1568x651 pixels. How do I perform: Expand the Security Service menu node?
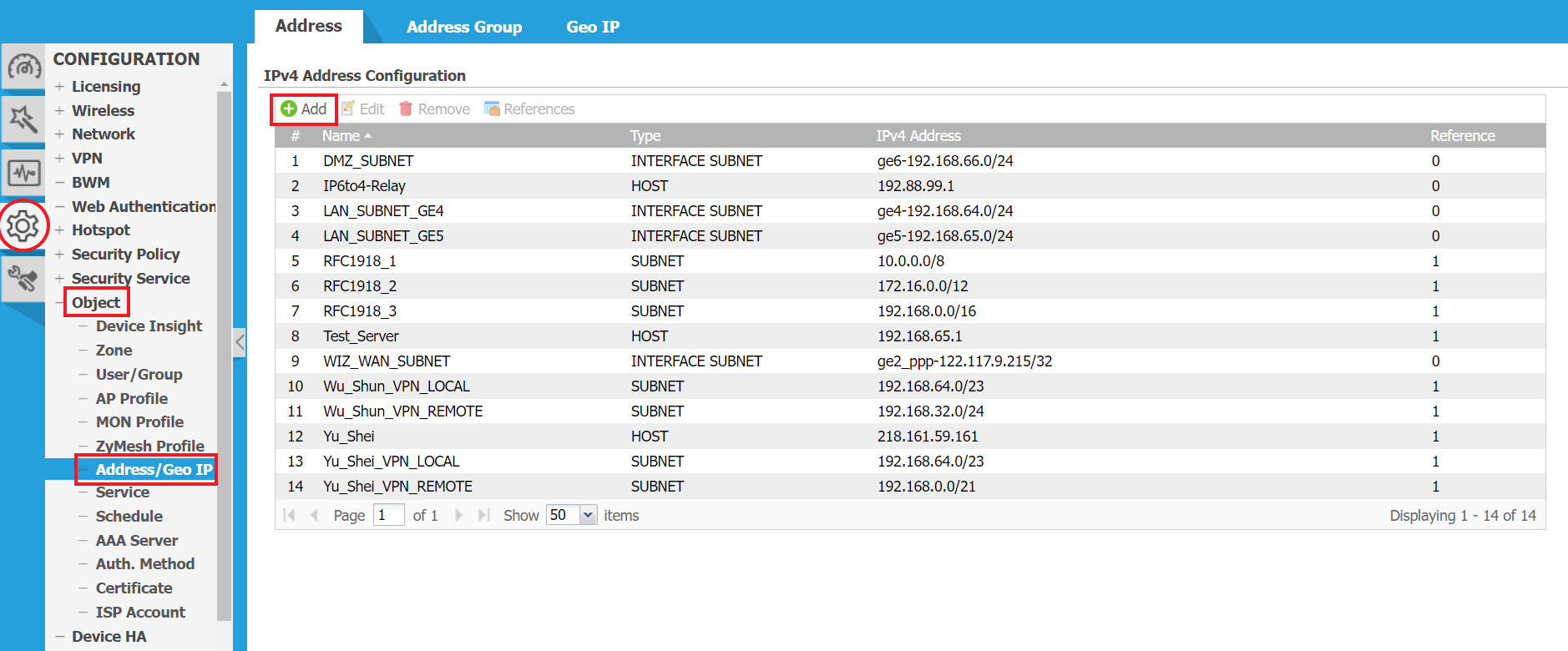click(x=59, y=279)
